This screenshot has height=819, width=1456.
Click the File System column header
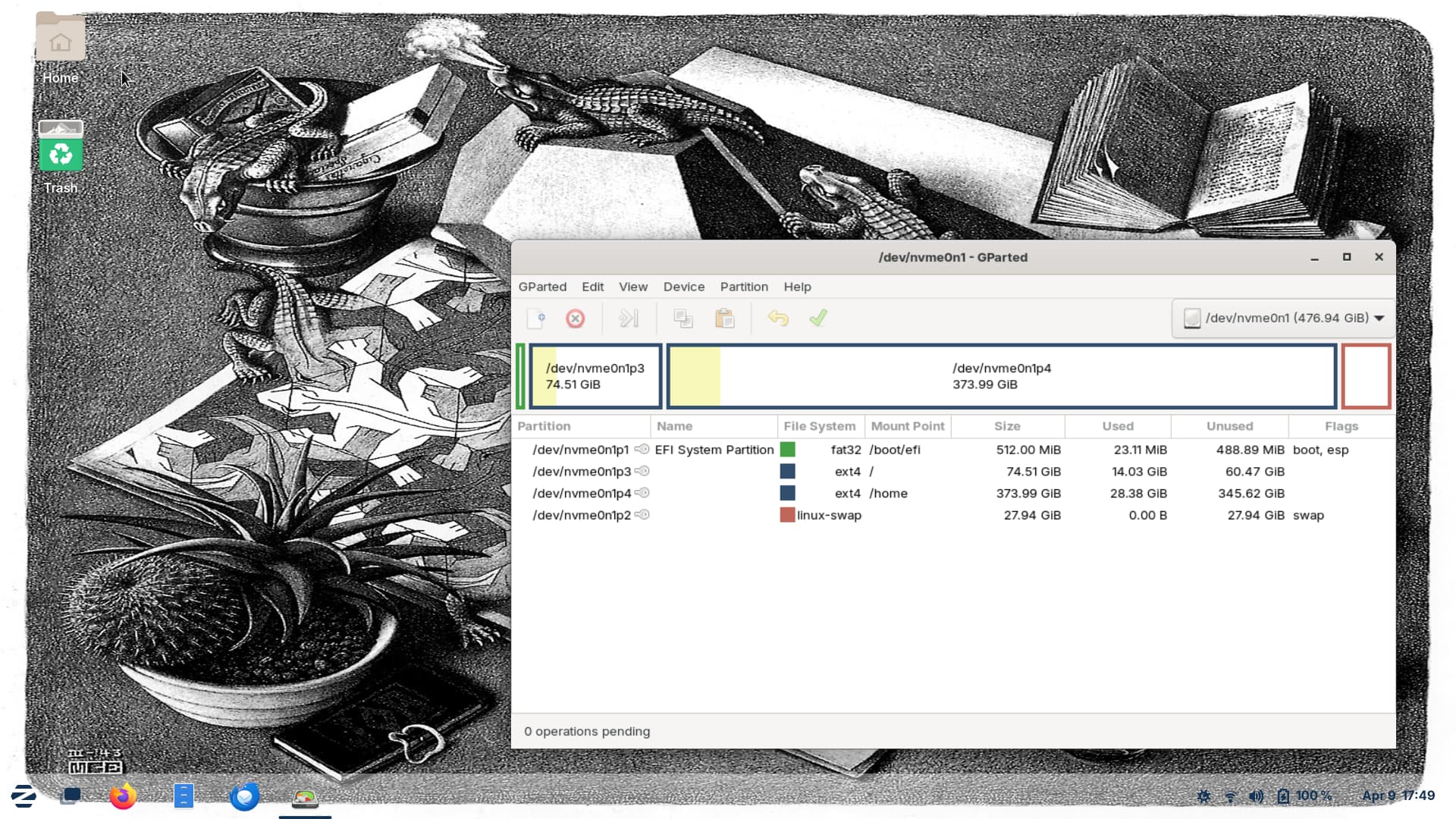tap(821, 426)
